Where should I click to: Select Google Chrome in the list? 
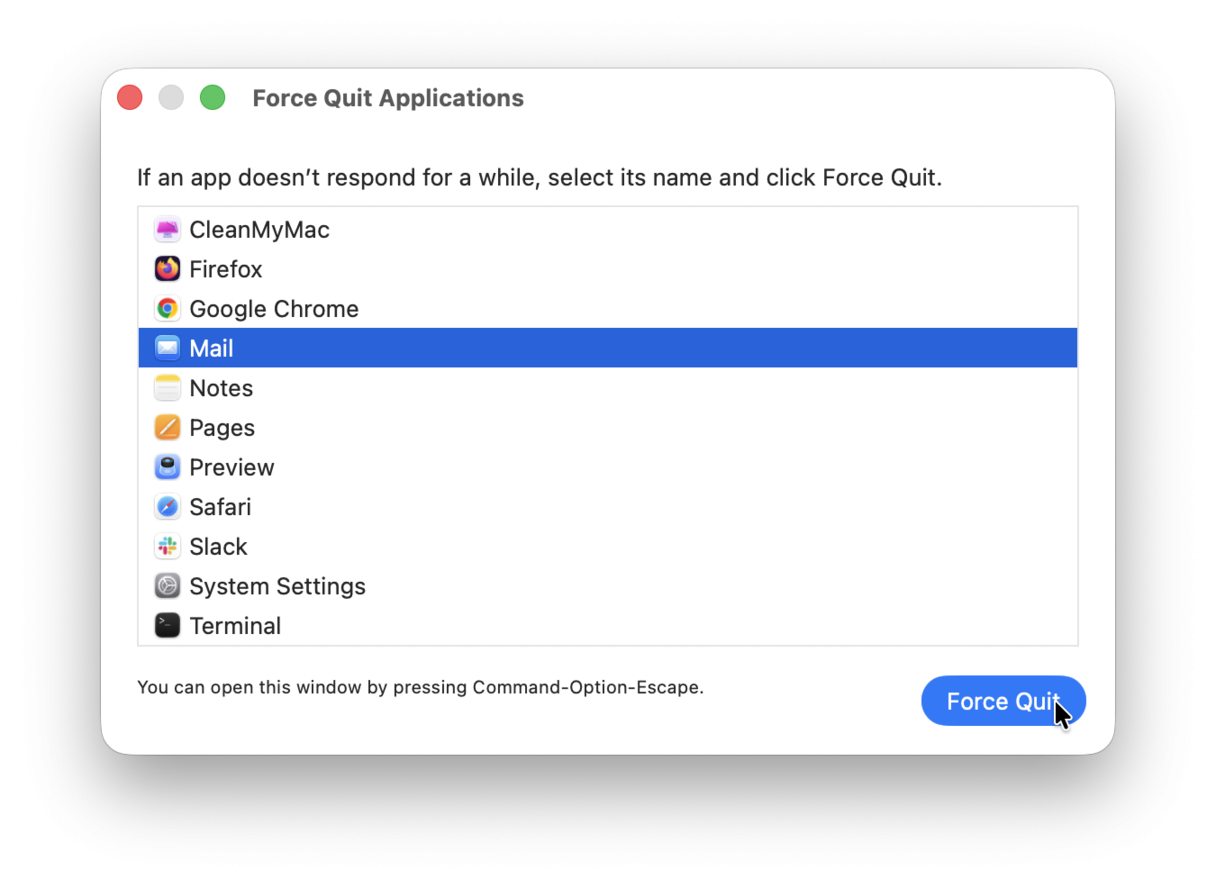(x=273, y=308)
